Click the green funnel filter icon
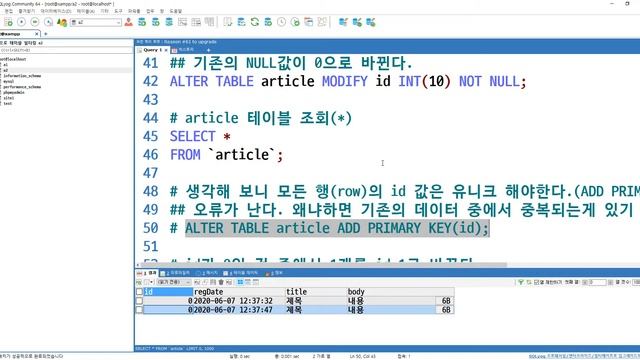 [521, 282]
